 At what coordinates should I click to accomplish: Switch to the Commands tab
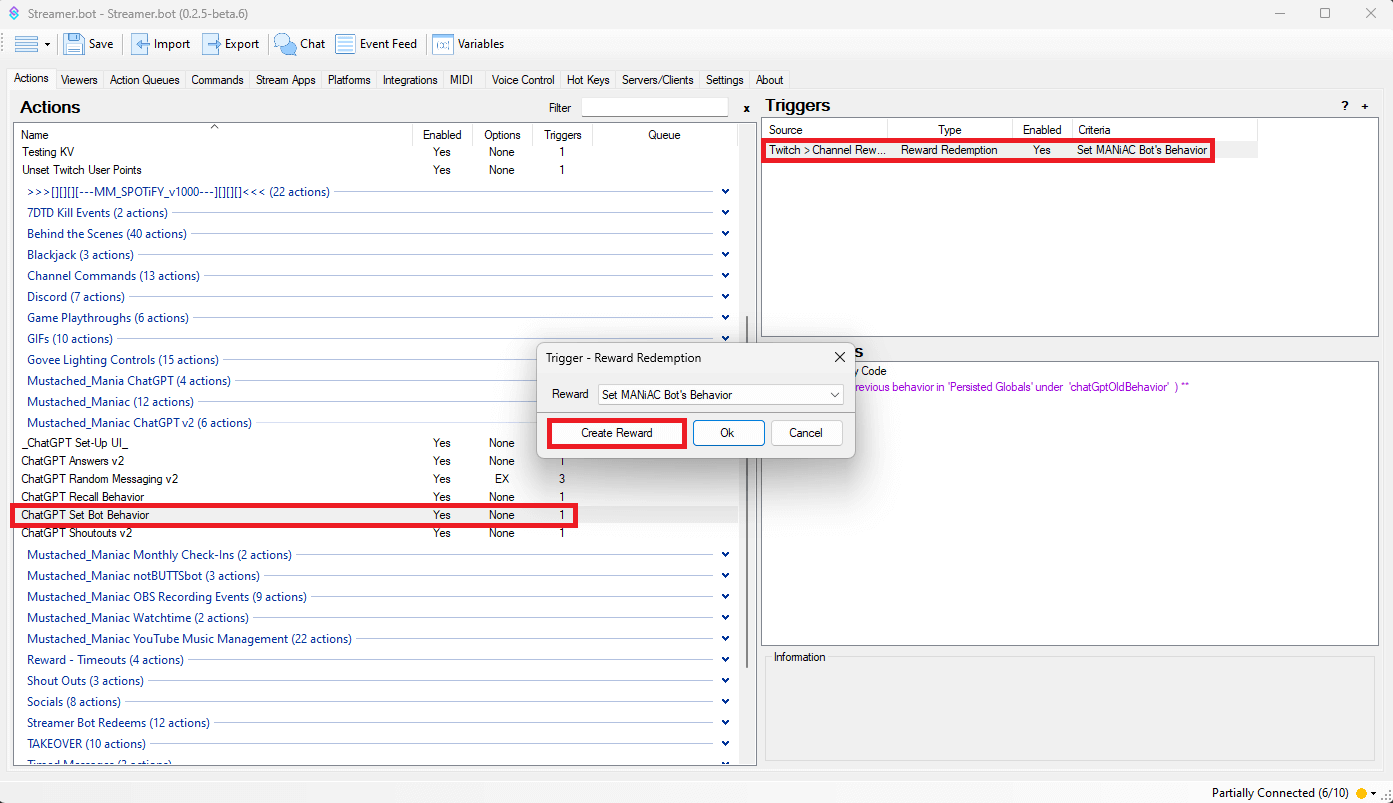point(217,80)
